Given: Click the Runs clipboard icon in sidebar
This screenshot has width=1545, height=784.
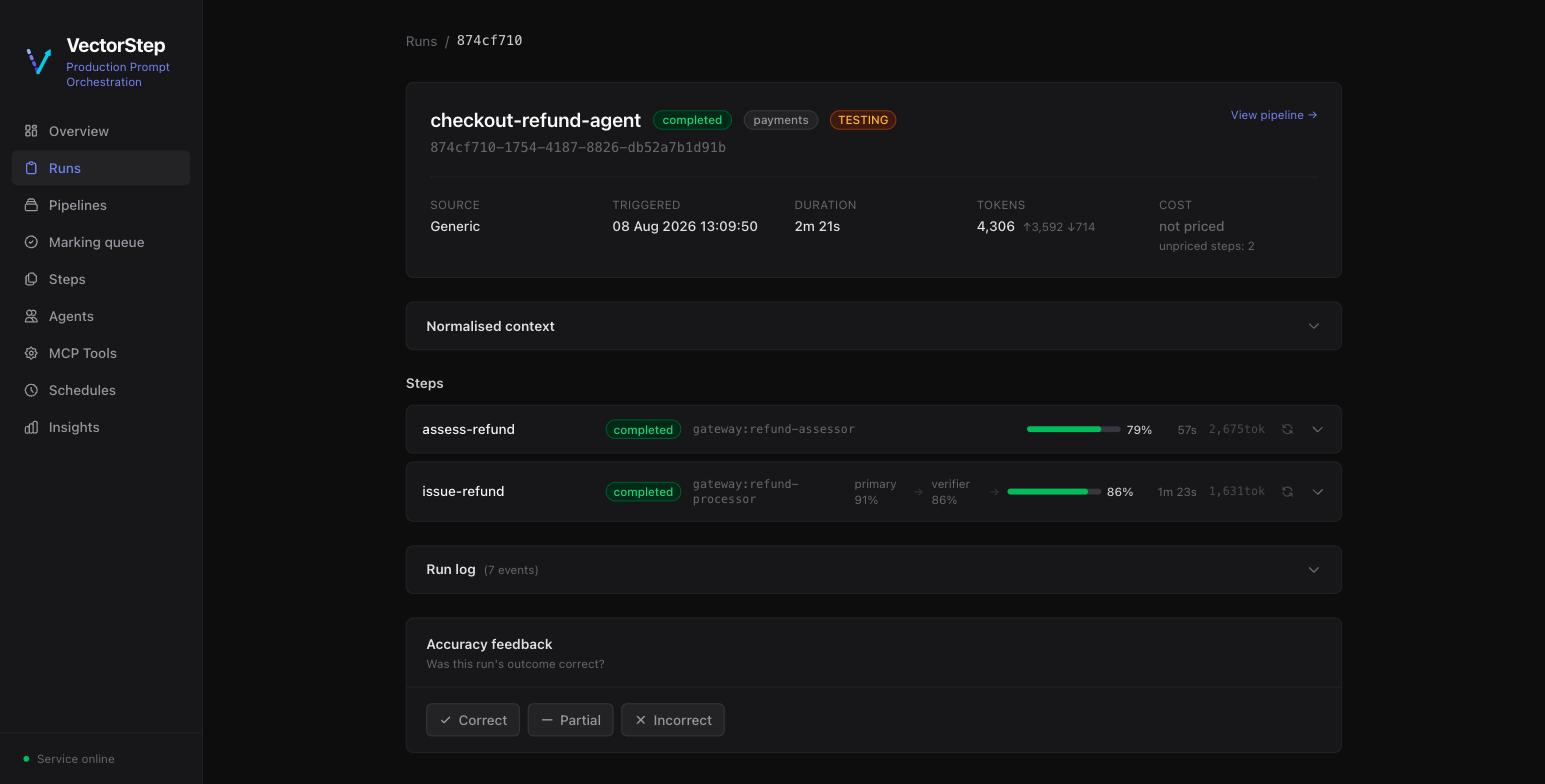Looking at the screenshot, I should coord(31,168).
